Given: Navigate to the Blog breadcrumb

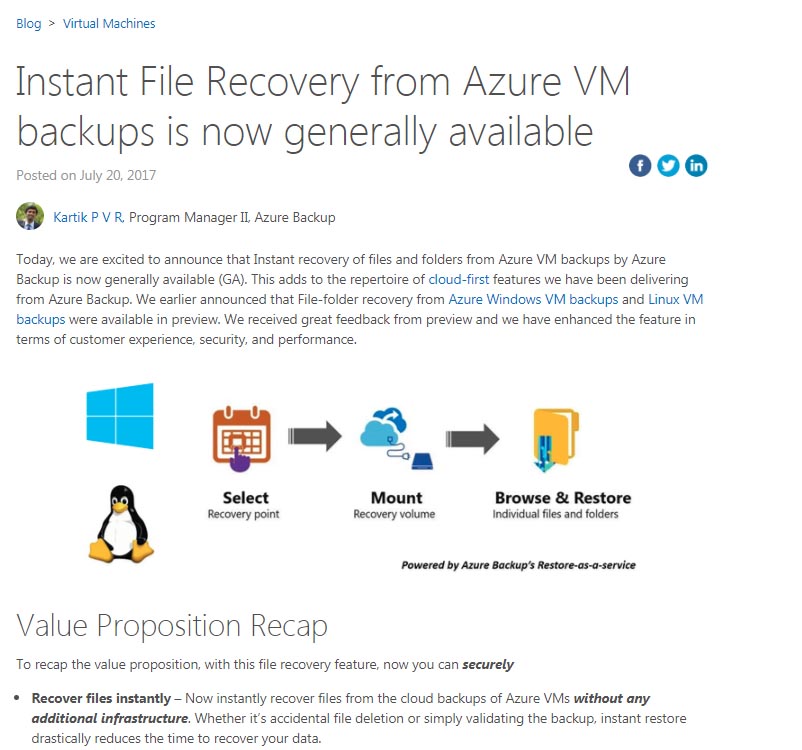Looking at the screenshot, I should pos(28,23).
